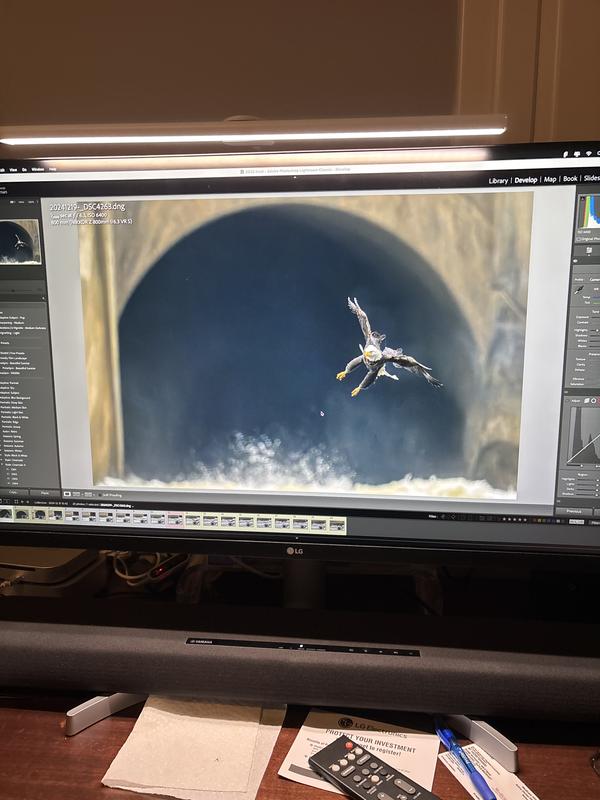600x800 pixels.
Task: Click the first filmstrip thumbnail
Action: [x=8, y=514]
